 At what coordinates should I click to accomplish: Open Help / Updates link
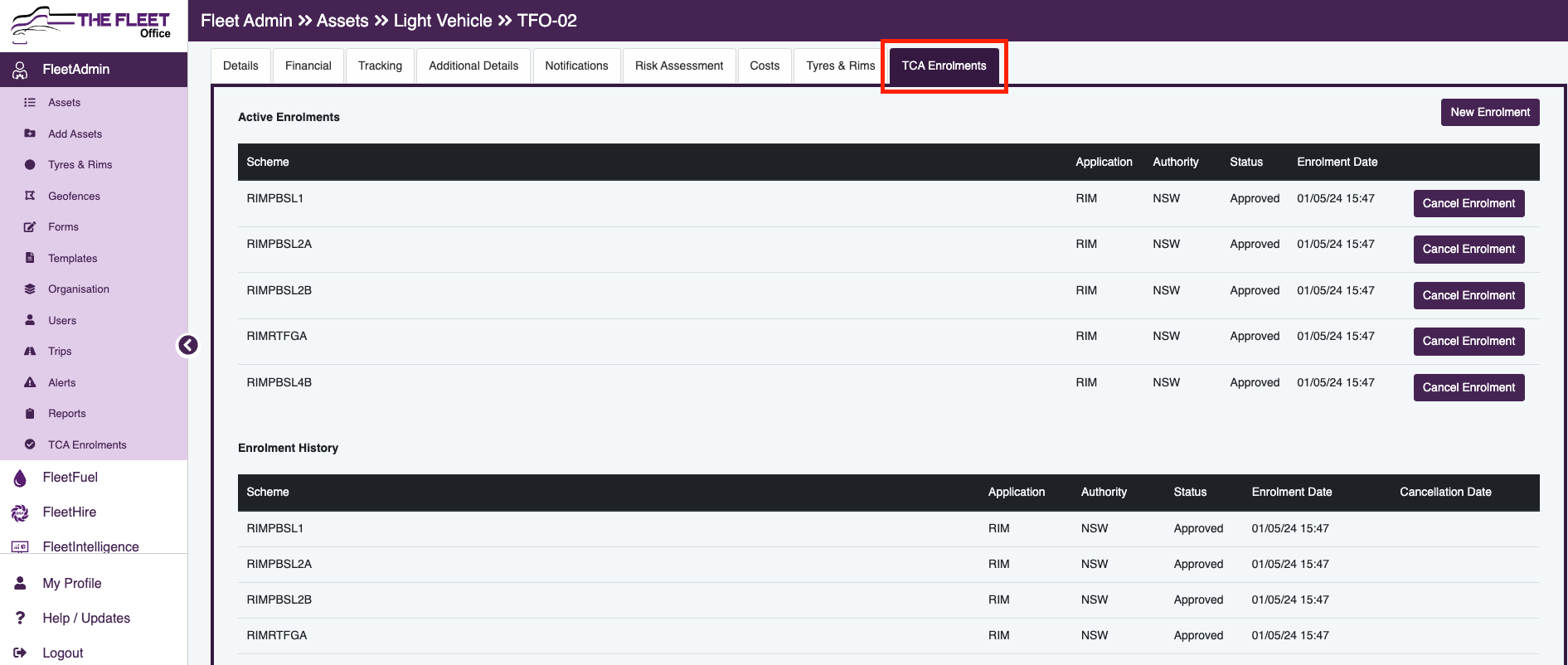pyautogui.click(x=86, y=619)
